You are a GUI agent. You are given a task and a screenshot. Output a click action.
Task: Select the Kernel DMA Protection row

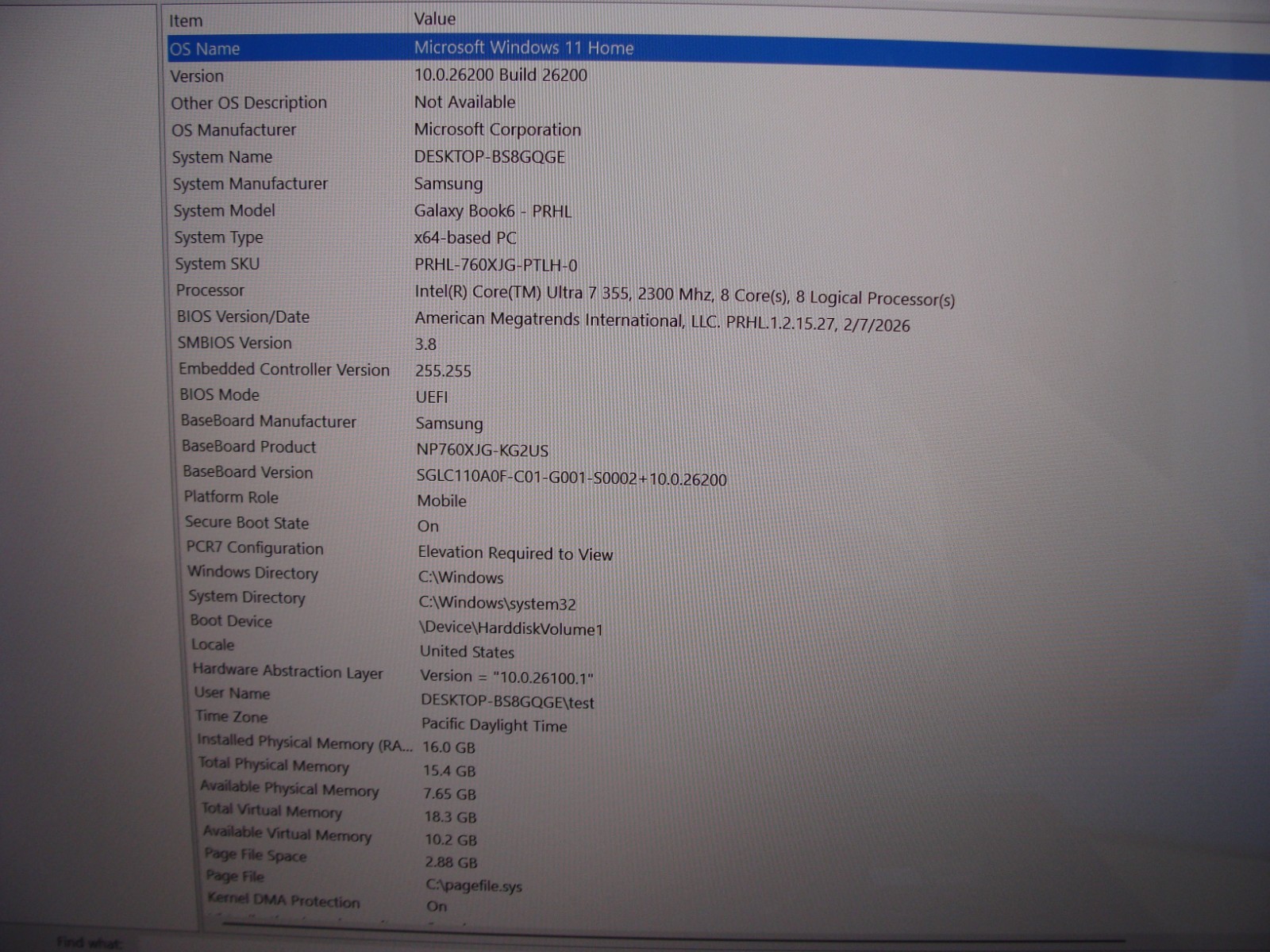pyautogui.click(x=284, y=900)
